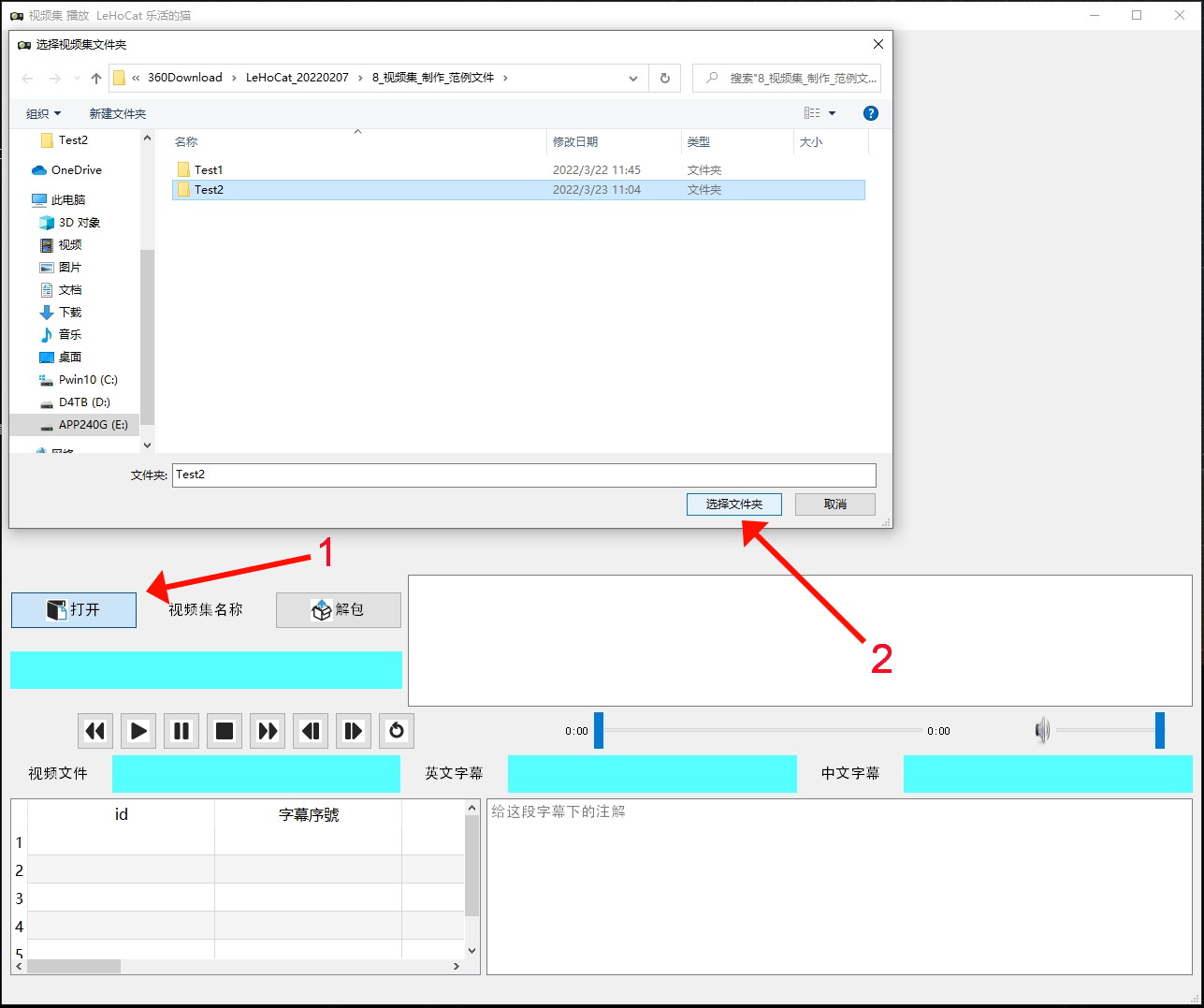Click the 文件夹 name input field

[x=524, y=475]
